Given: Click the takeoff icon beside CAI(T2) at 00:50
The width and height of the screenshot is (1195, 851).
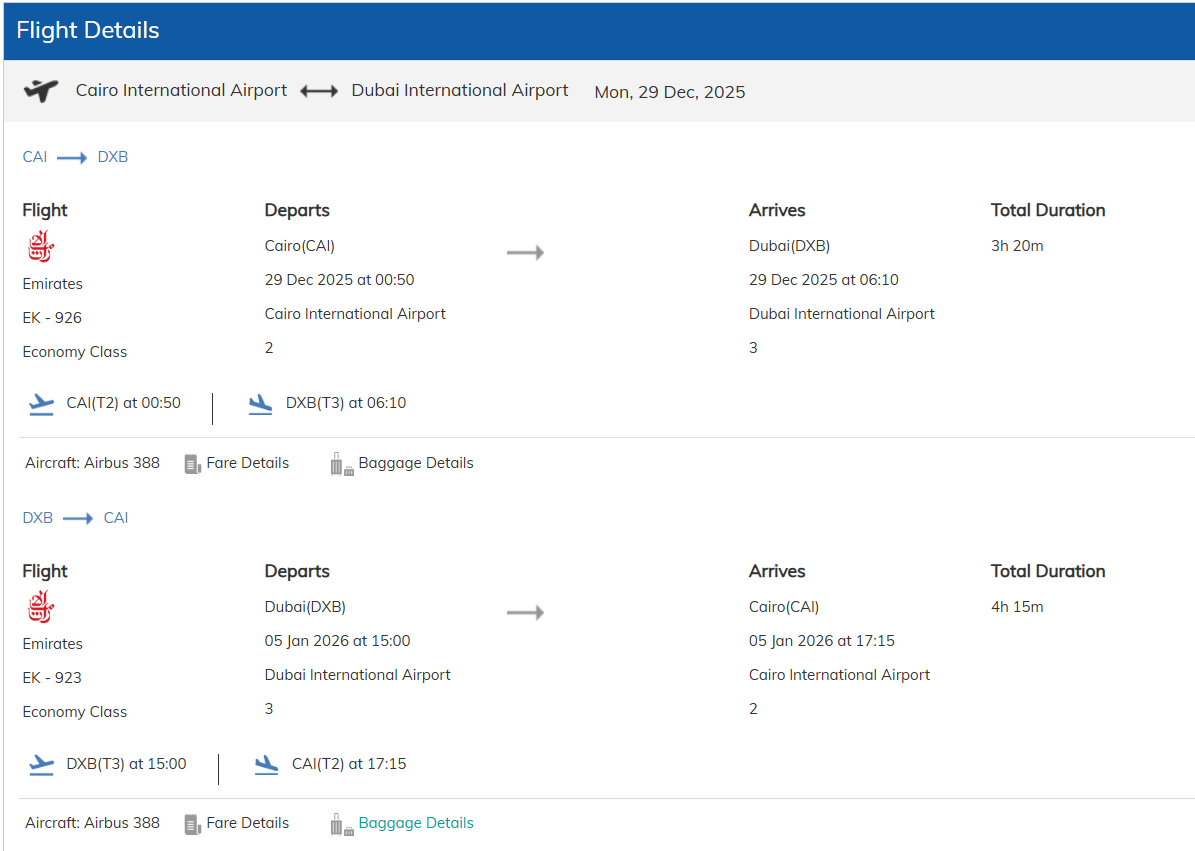Looking at the screenshot, I should tap(41, 404).
